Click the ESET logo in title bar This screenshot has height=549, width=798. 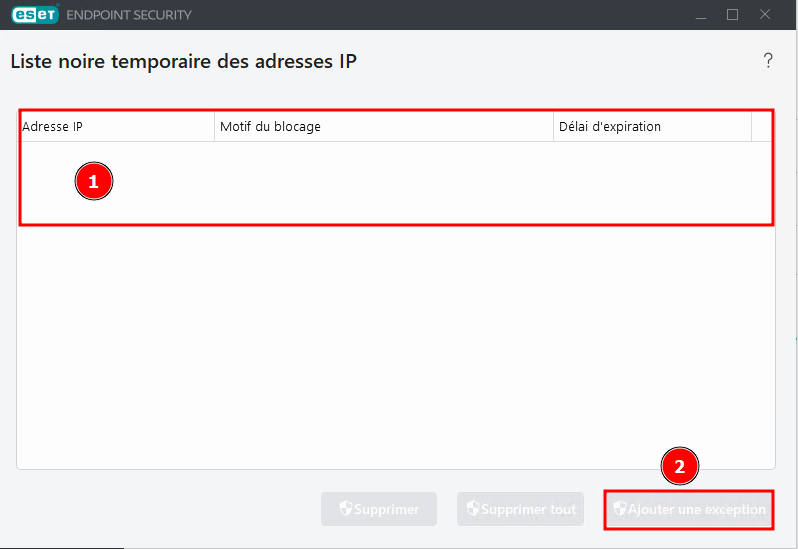[35, 15]
